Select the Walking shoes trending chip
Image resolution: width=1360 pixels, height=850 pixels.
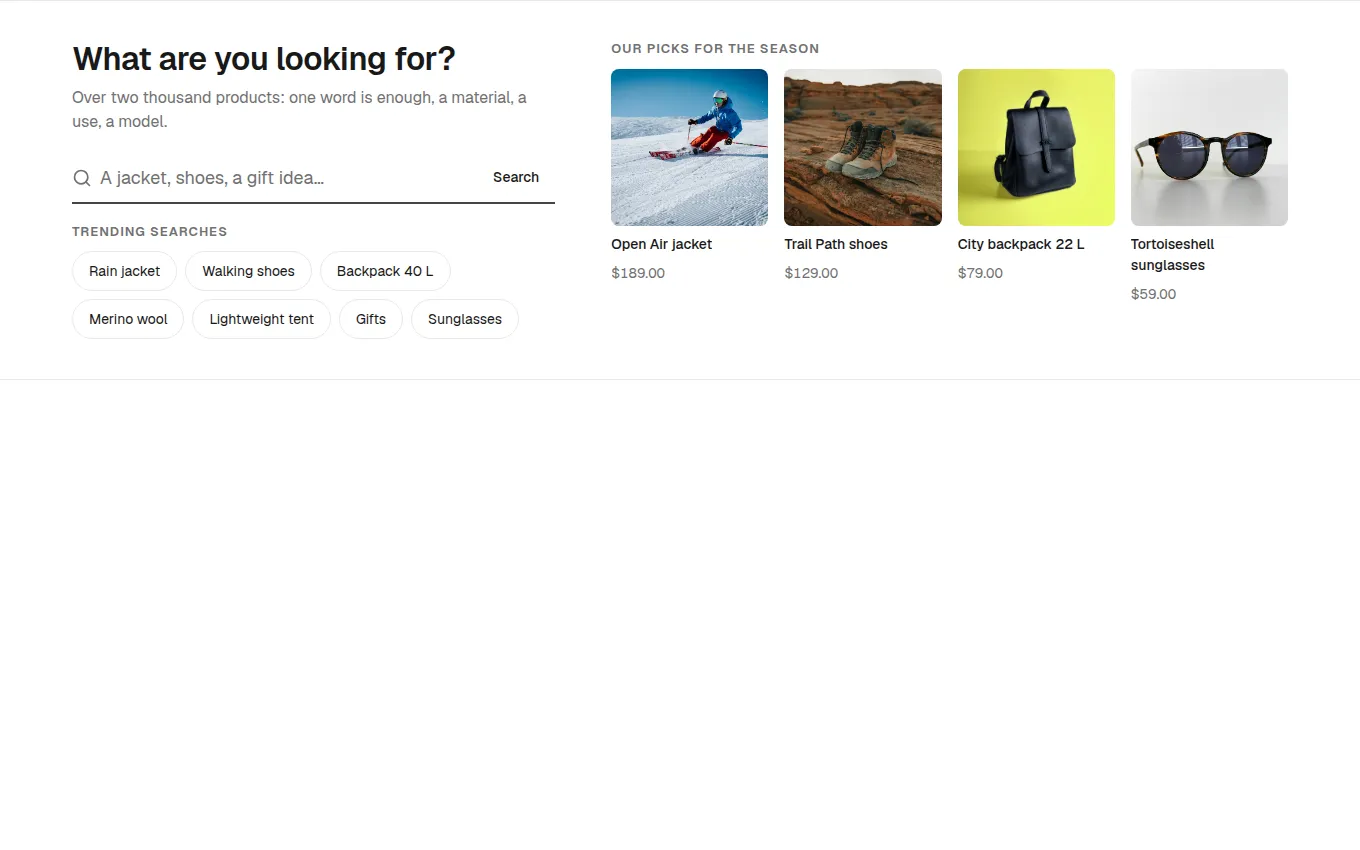pyautogui.click(x=248, y=271)
